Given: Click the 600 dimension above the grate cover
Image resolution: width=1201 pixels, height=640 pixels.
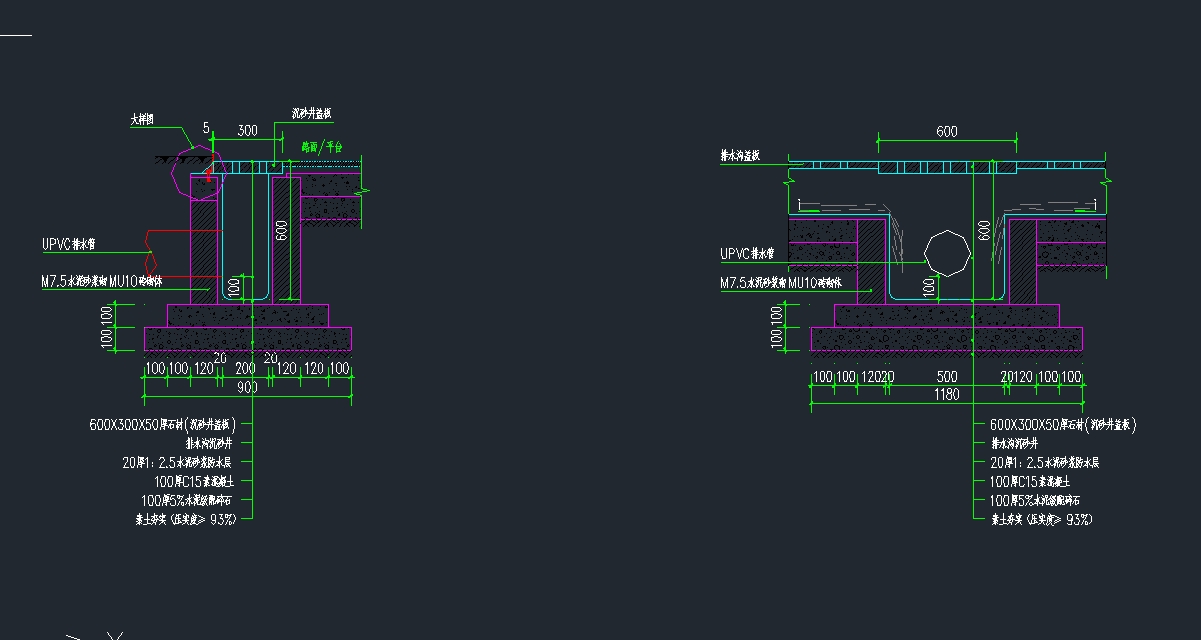Looking at the screenshot, I should 946,131.
